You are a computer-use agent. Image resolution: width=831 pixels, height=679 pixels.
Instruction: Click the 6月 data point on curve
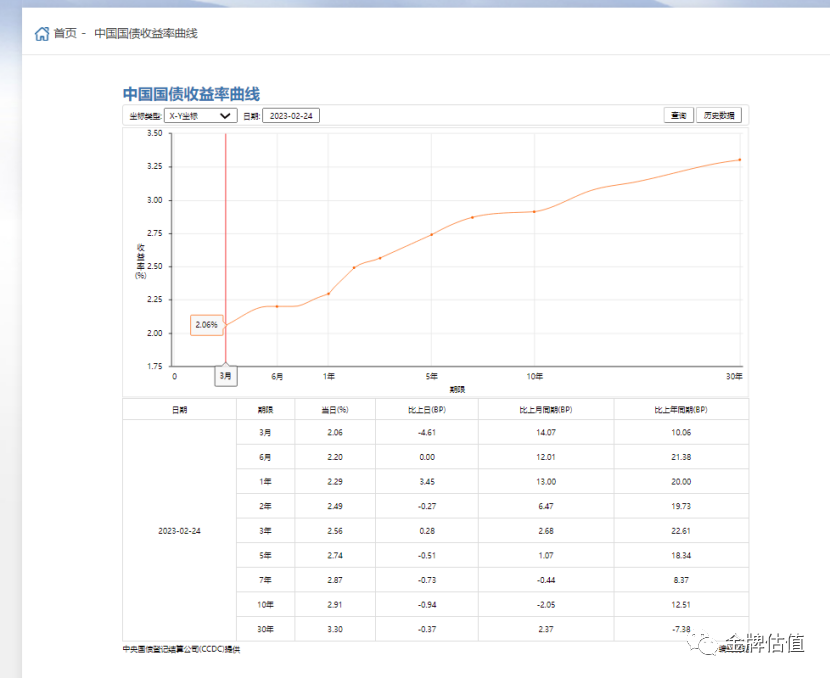click(277, 306)
